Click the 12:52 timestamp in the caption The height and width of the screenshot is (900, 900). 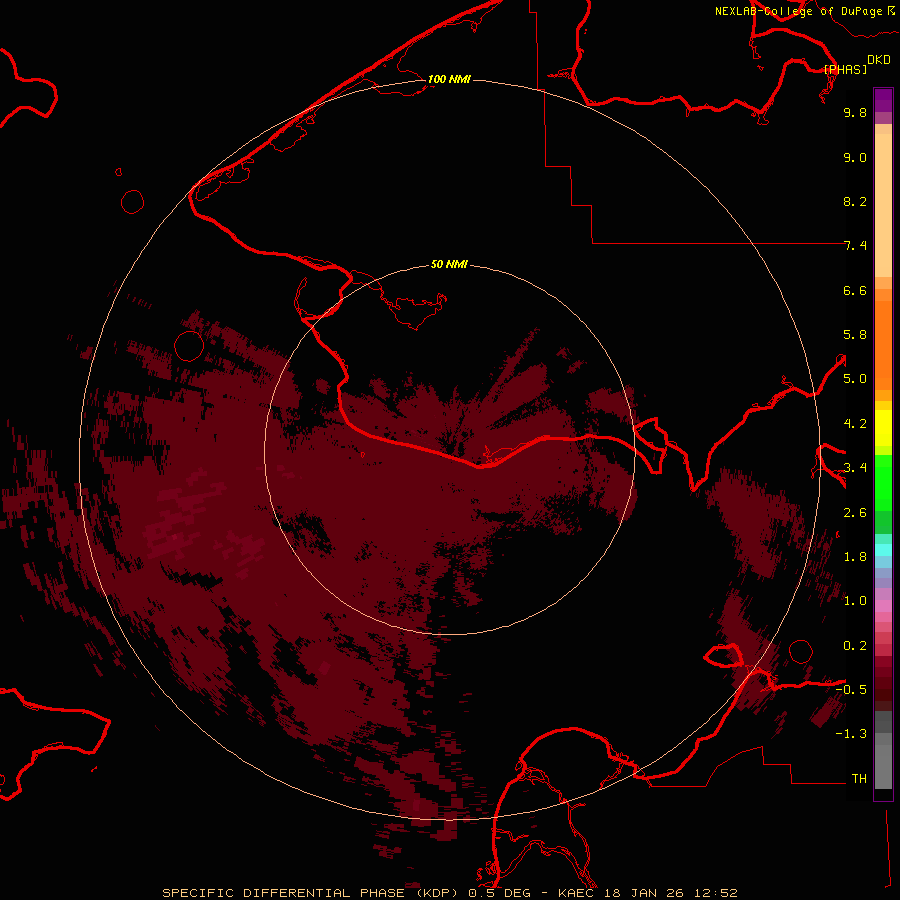[716, 893]
